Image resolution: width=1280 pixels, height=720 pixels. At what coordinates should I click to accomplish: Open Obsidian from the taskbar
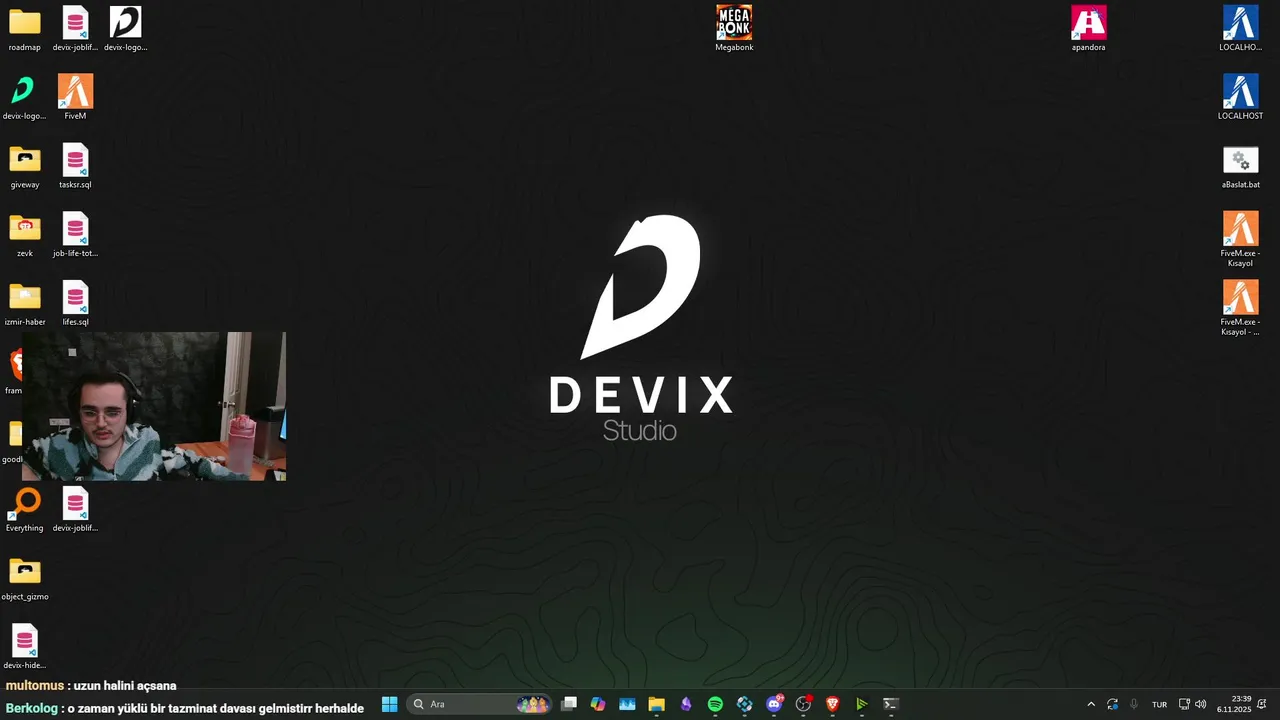(686, 704)
